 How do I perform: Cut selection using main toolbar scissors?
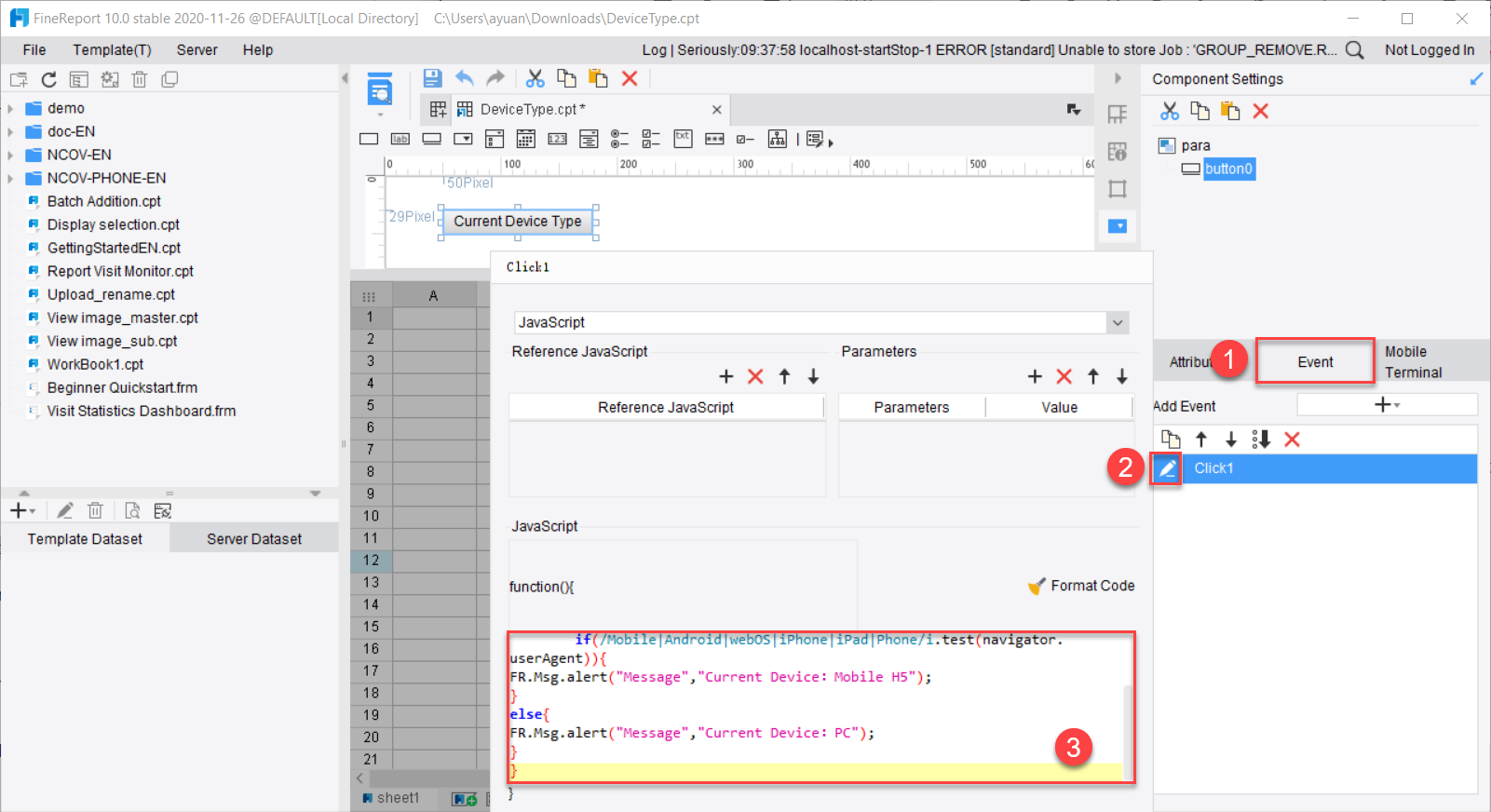click(535, 78)
